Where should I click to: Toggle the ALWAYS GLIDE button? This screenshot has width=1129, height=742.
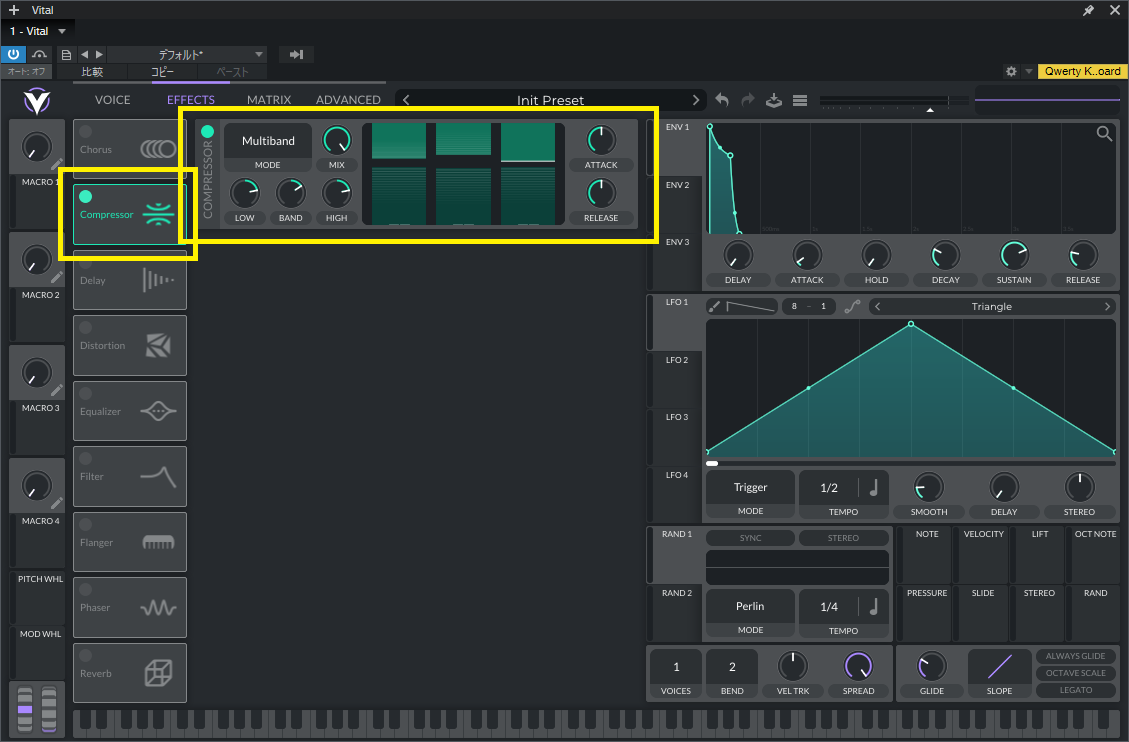[x=1075, y=656]
